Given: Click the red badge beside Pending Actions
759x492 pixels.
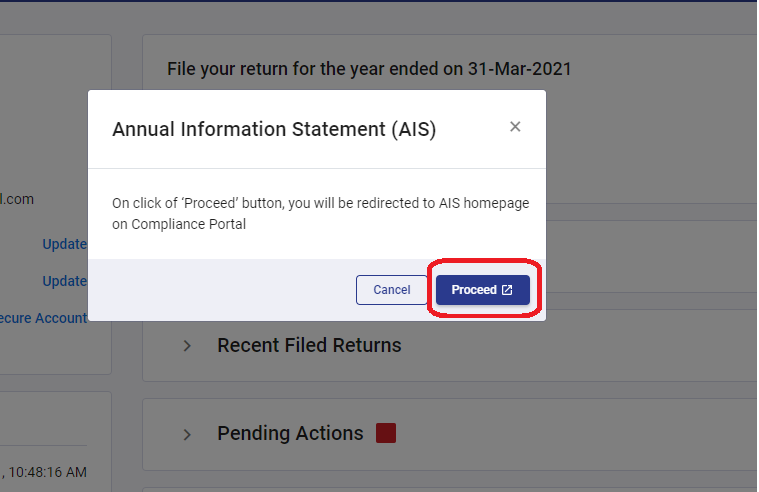Looking at the screenshot, I should point(386,433).
